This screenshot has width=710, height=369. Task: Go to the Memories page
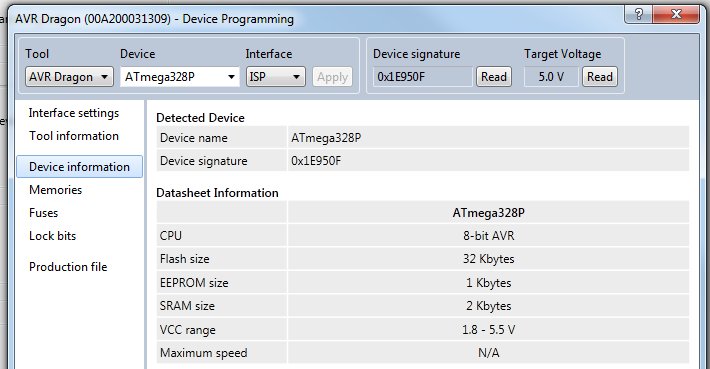point(55,190)
